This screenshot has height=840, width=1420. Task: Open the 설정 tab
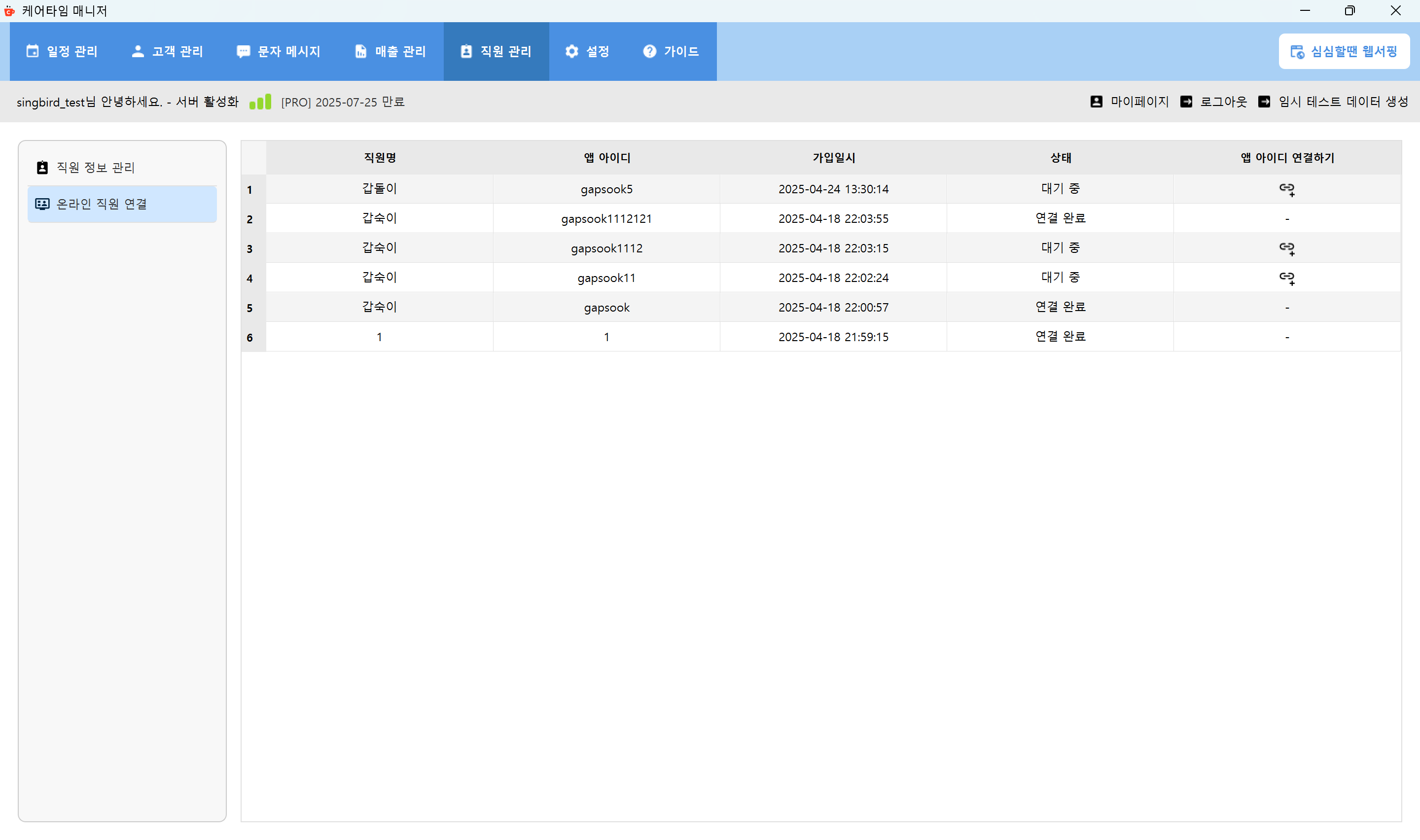pyautogui.click(x=587, y=51)
